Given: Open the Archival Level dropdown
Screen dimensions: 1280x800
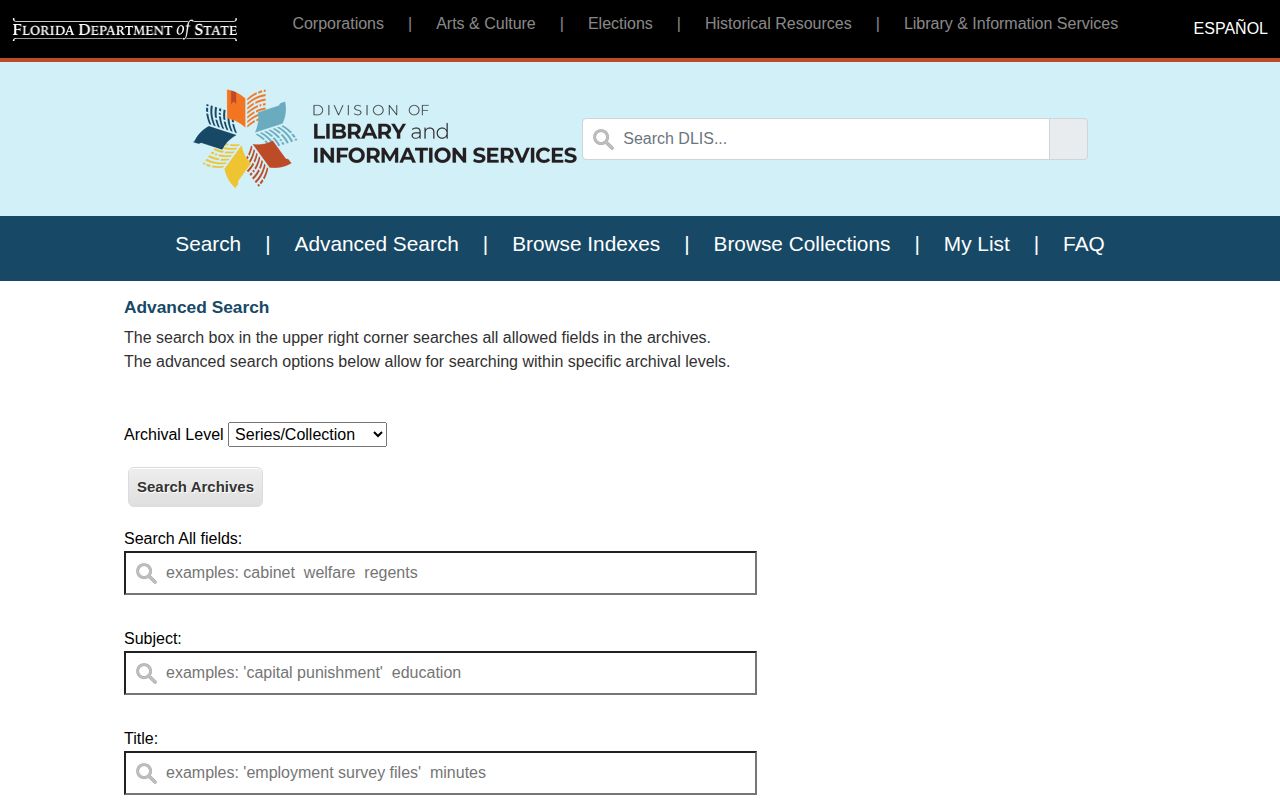Looking at the screenshot, I should click(307, 434).
